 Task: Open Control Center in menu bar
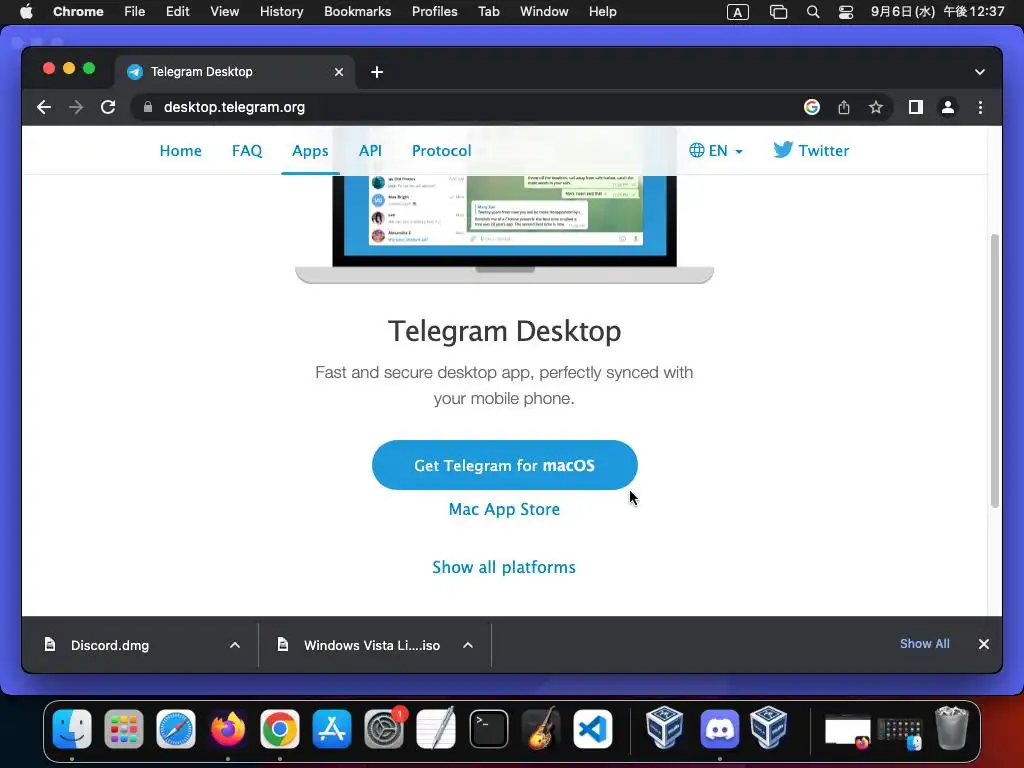(846, 12)
